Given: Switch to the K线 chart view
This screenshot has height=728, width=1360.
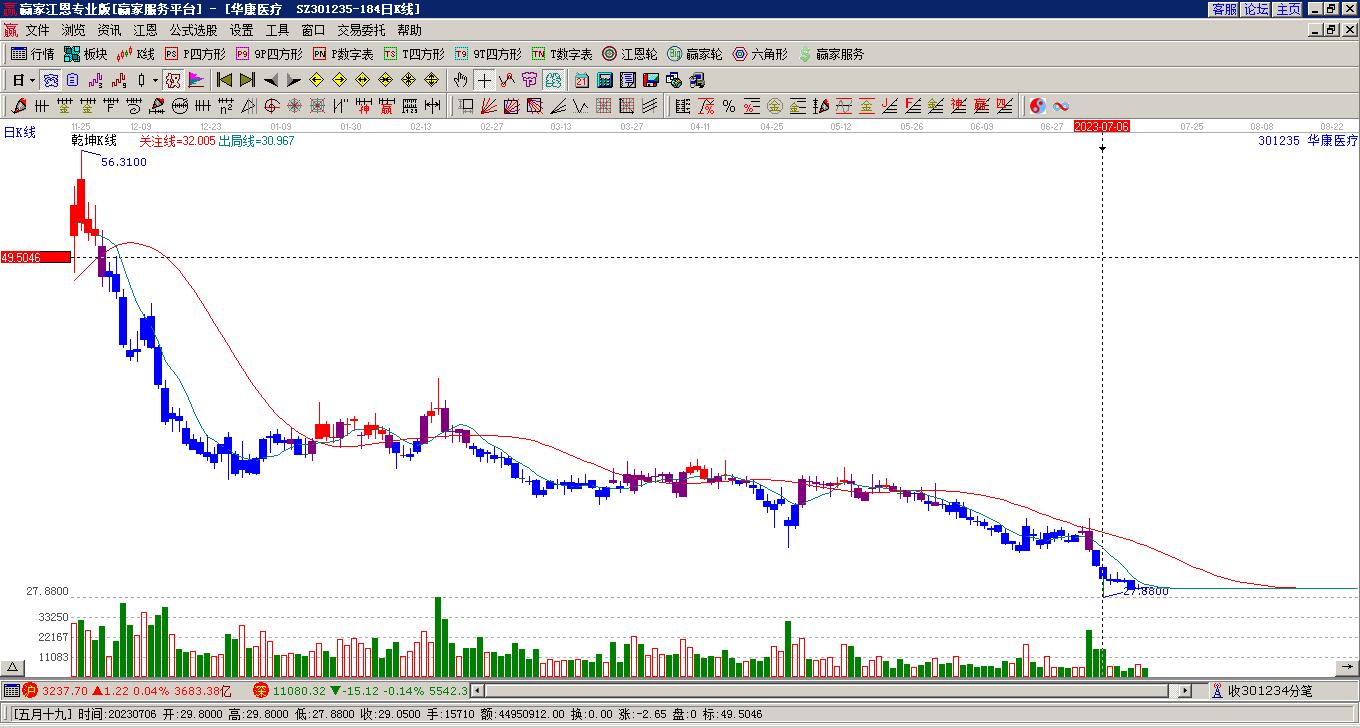Looking at the screenshot, I should pos(136,54).
